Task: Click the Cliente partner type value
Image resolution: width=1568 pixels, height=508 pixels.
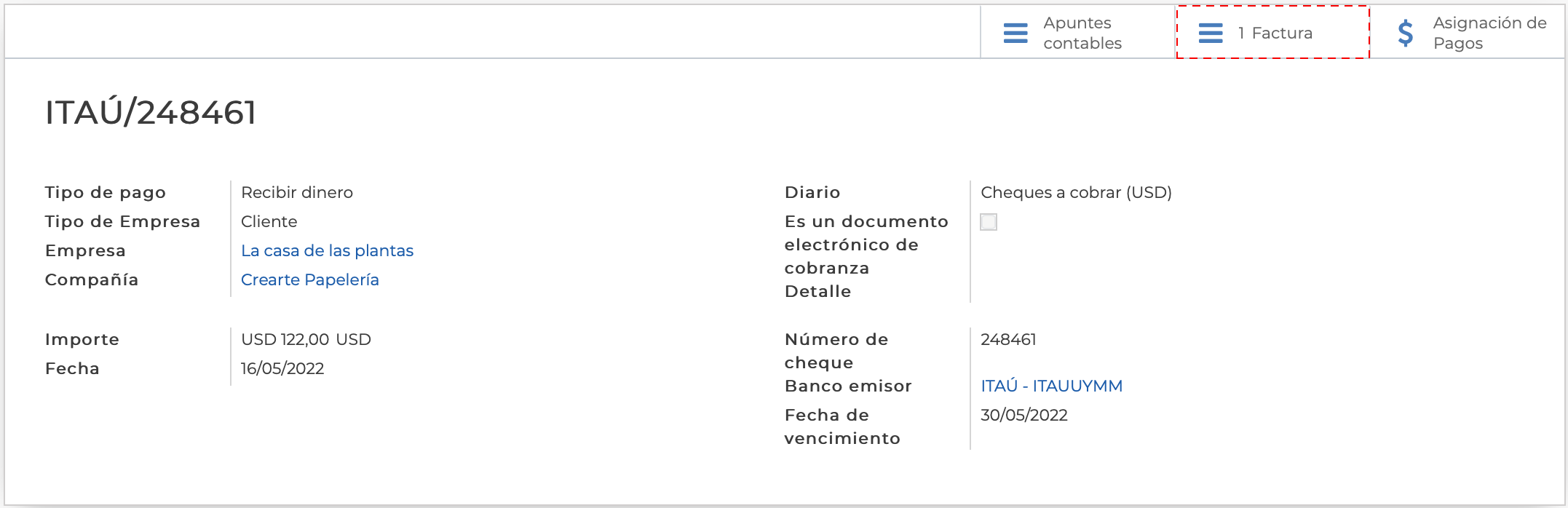Action: point(269,222)
